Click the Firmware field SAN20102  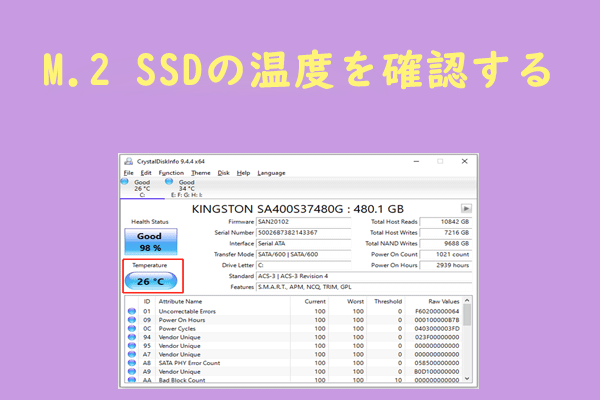point(303,222)
